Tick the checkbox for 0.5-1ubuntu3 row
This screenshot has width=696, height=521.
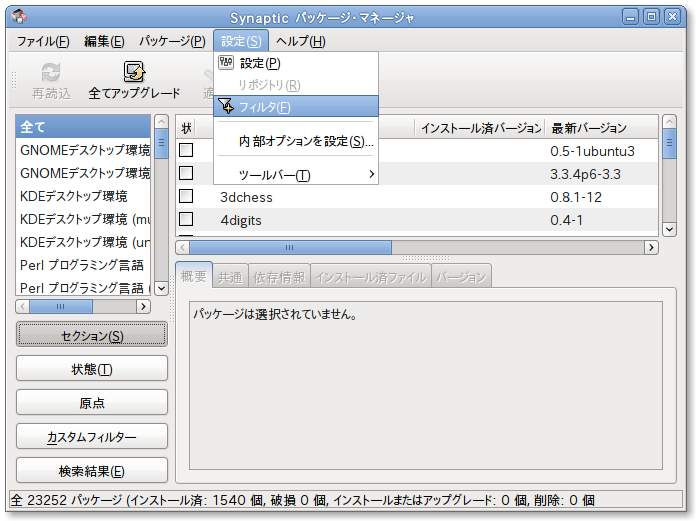point(186,150)
